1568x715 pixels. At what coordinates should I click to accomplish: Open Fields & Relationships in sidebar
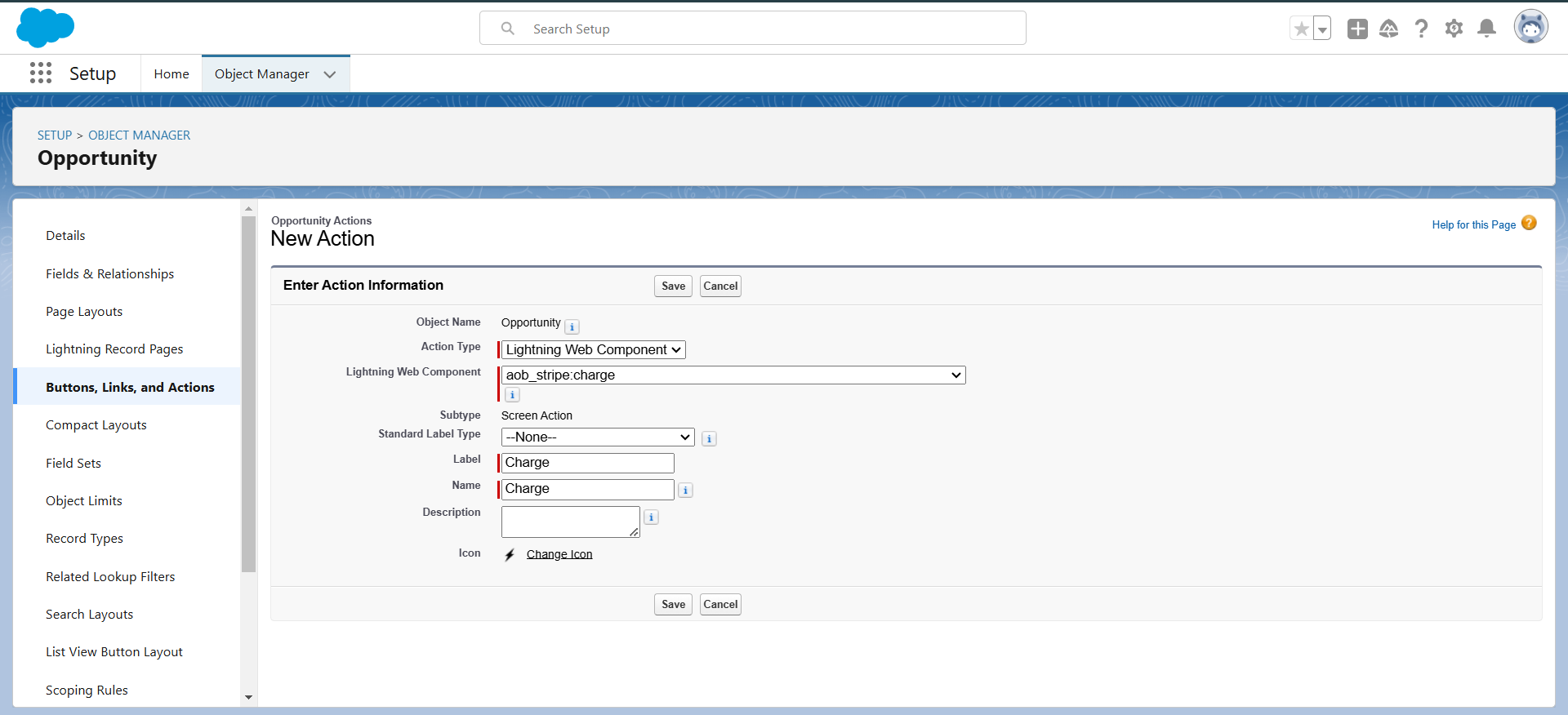pyautogui.click(x=110, y=273)
